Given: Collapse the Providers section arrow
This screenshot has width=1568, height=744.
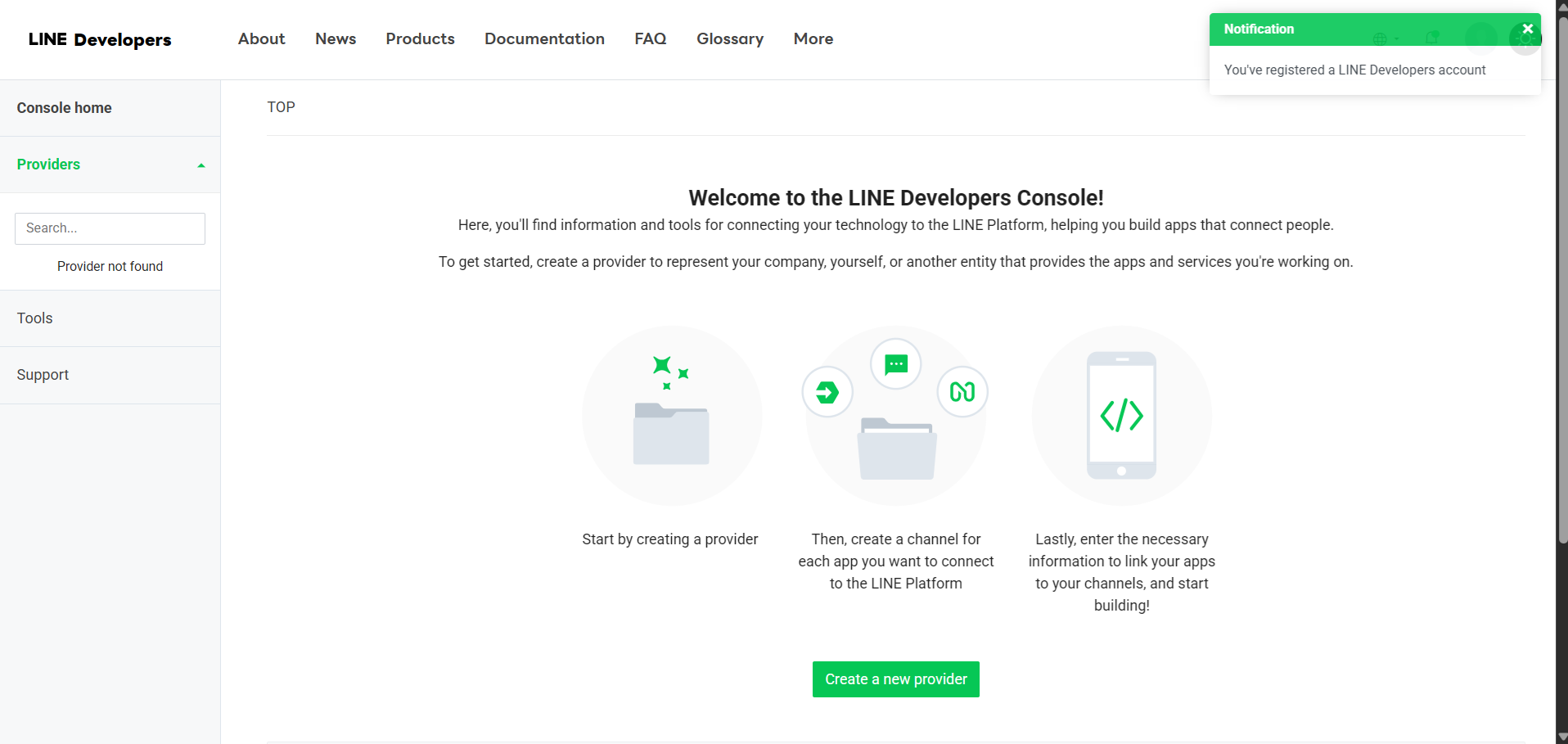Looking at the screenshot, I should (x=201, y=165).
